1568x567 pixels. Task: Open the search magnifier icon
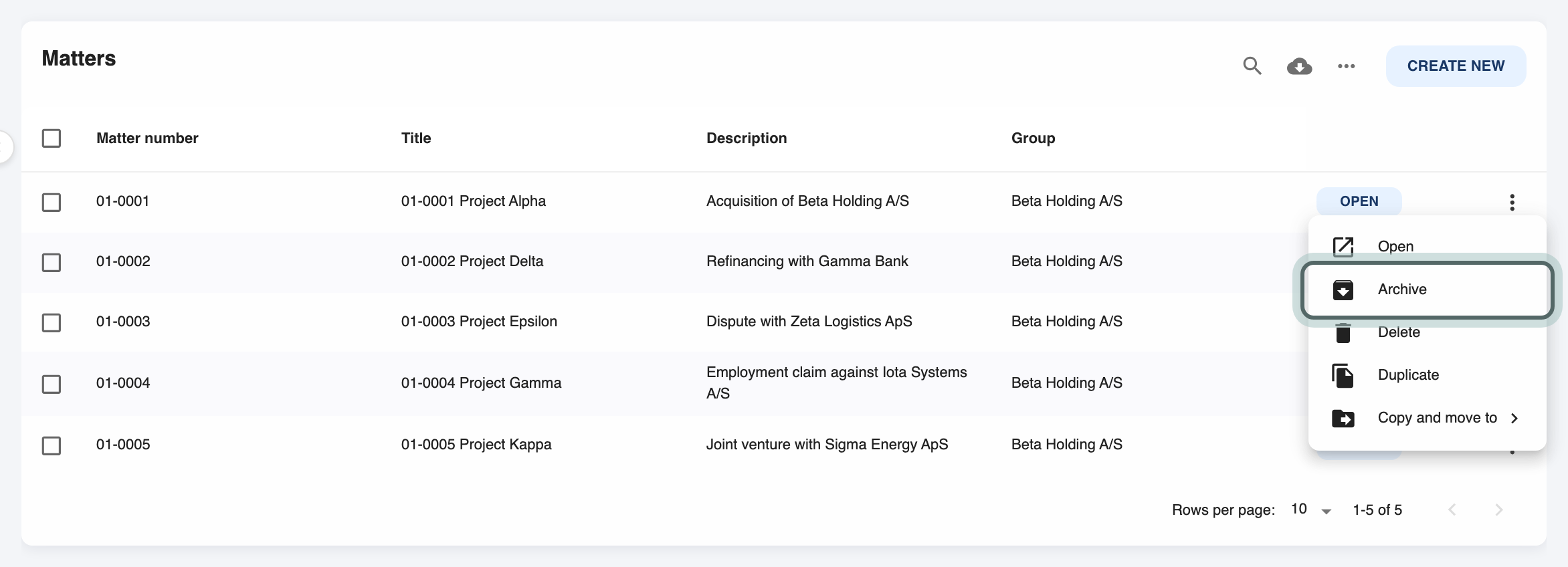tap(1252, 66)
